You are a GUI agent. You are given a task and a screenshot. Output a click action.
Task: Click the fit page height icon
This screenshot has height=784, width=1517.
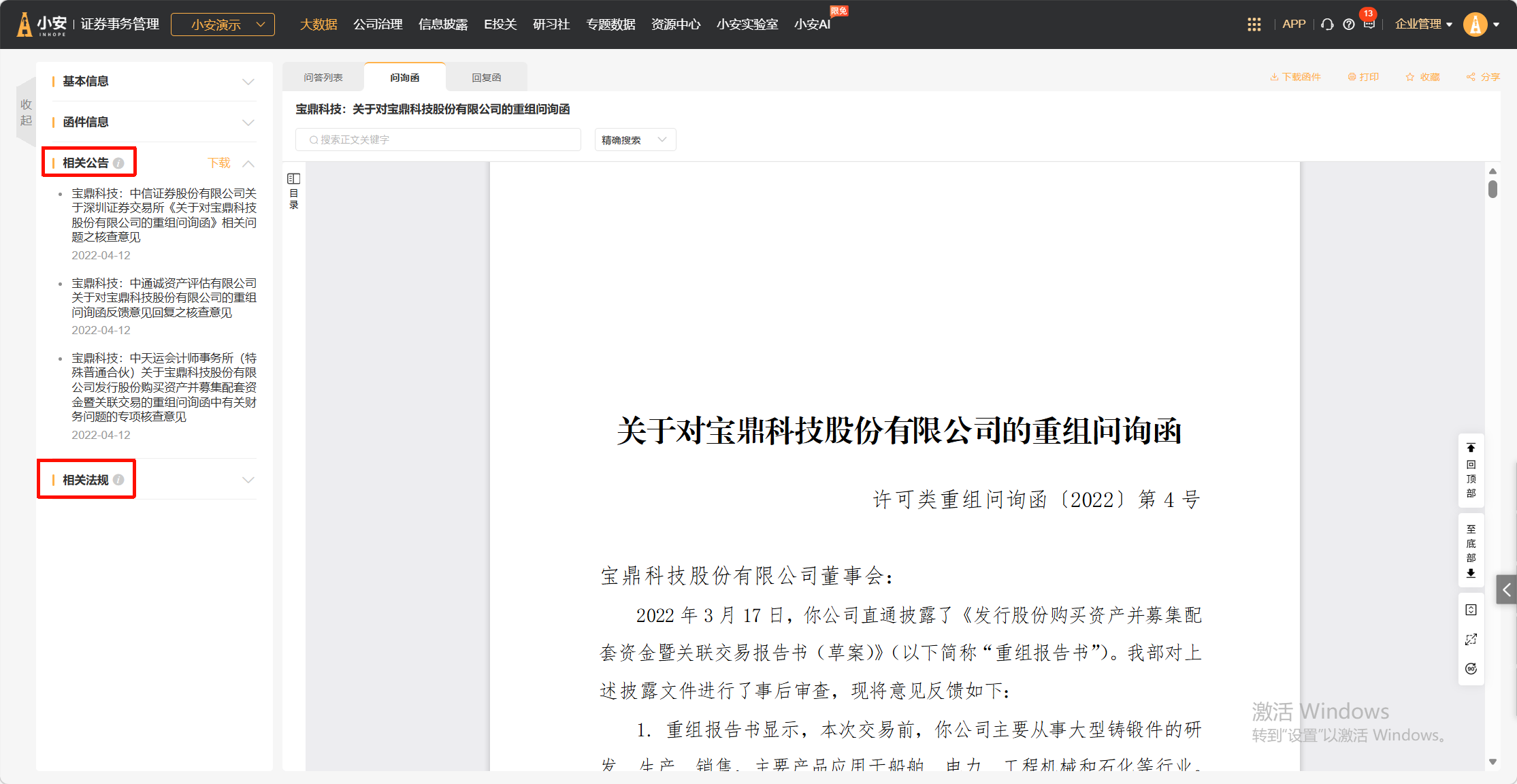point(1471,610)
